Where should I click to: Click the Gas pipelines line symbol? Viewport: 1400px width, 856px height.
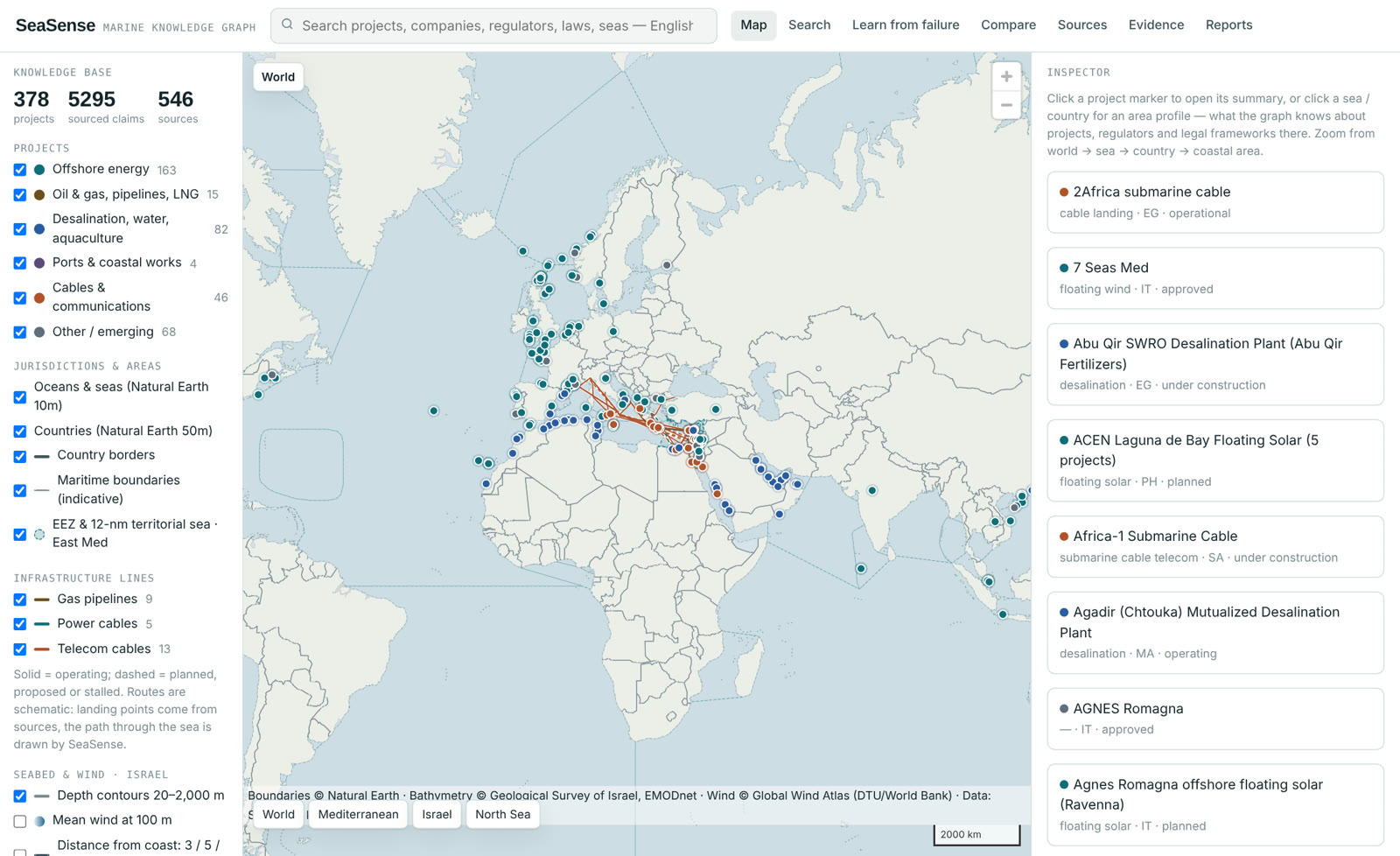(x=41, y=600)
